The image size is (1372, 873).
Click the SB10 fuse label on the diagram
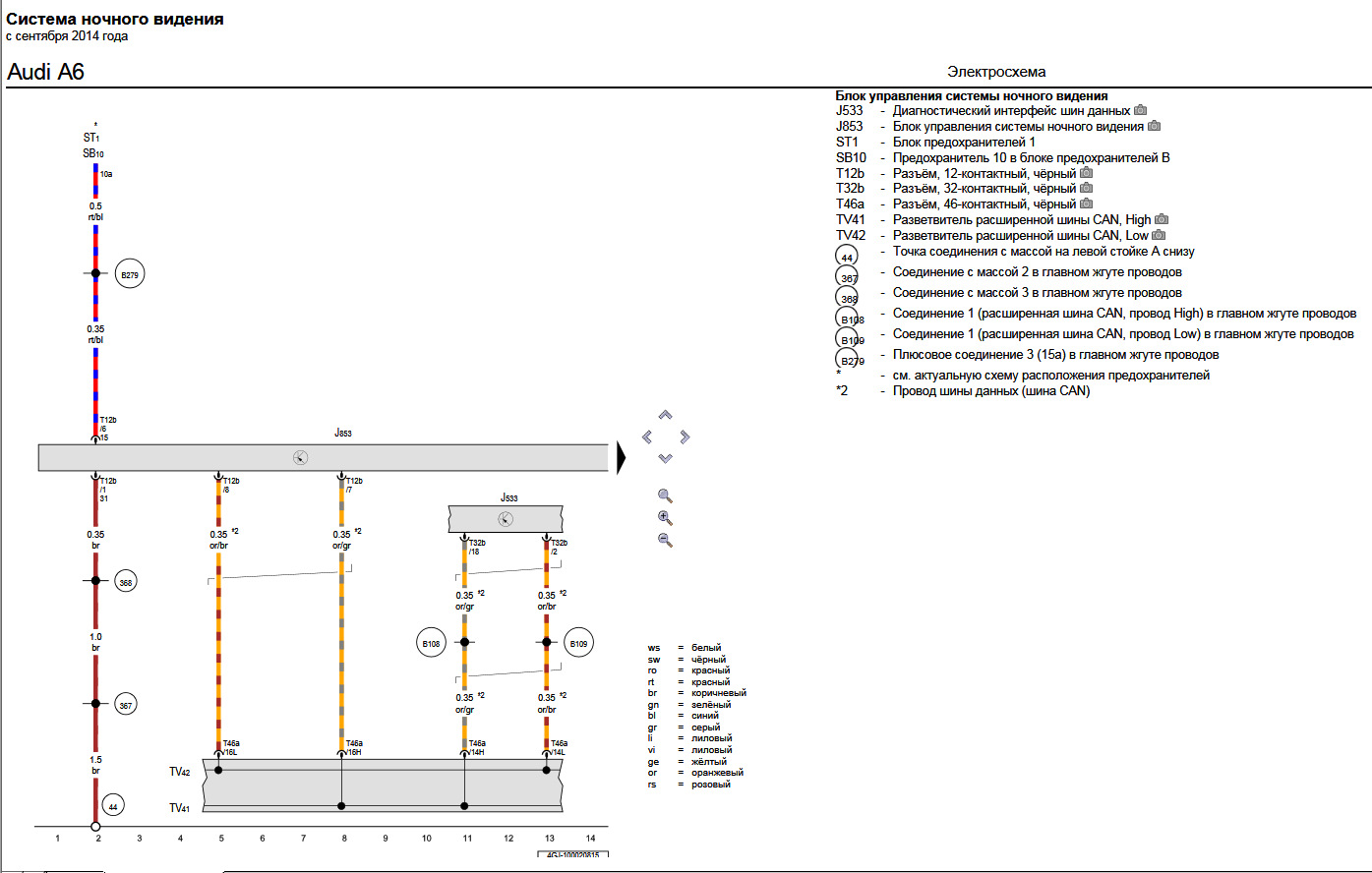click(93, 154)
